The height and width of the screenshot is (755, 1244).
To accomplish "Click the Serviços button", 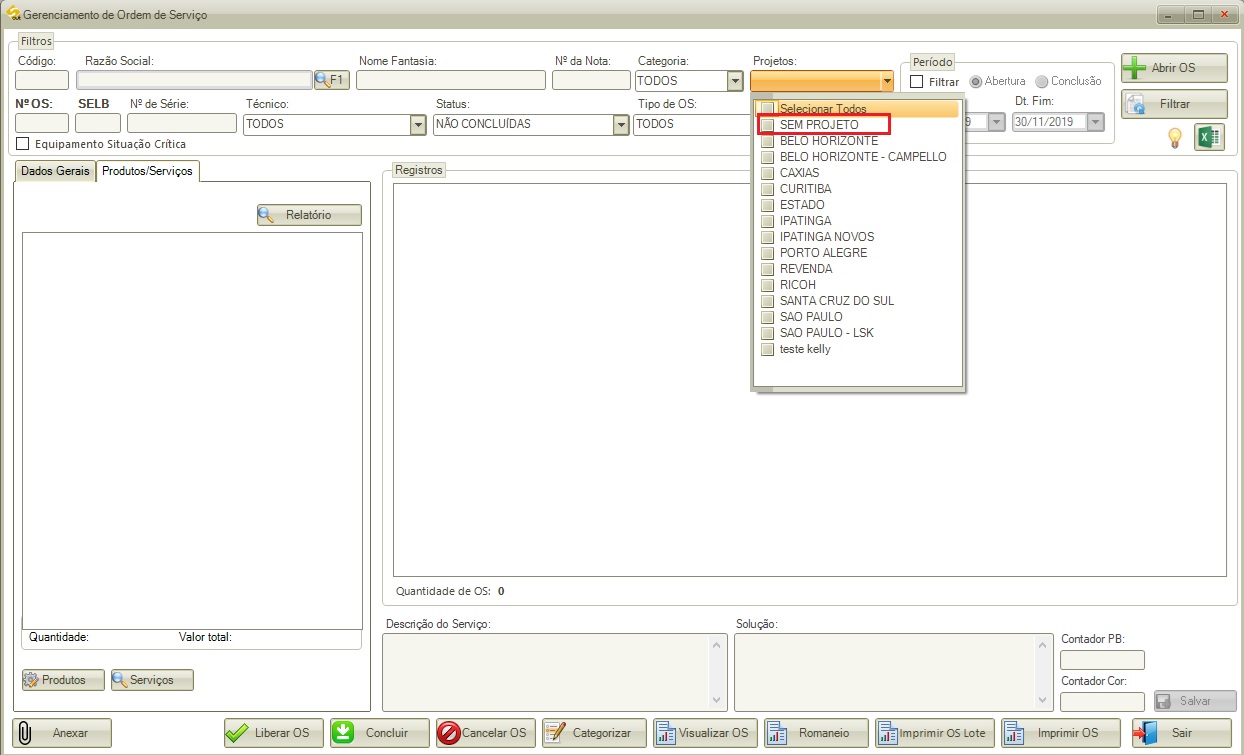I will point(152,680).
